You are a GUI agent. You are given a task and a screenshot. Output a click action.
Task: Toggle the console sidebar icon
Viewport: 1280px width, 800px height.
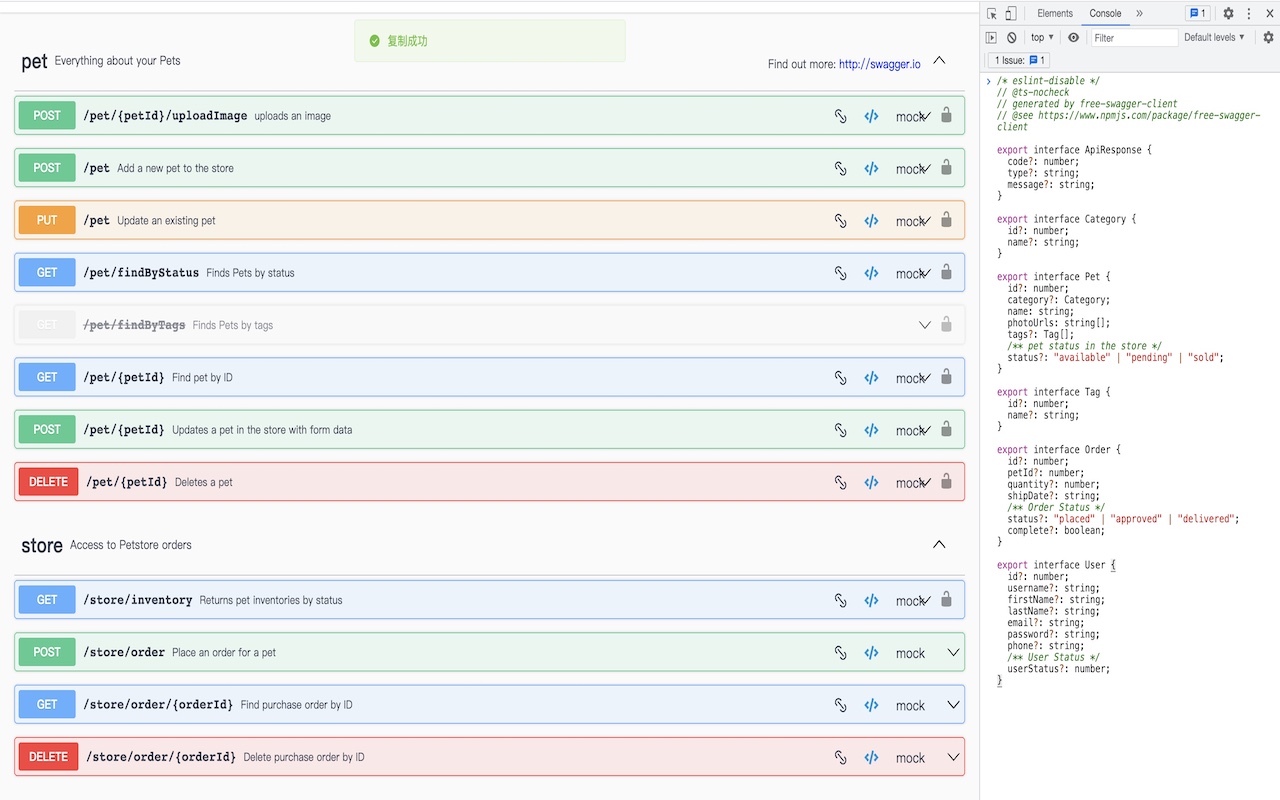(991, 37)
